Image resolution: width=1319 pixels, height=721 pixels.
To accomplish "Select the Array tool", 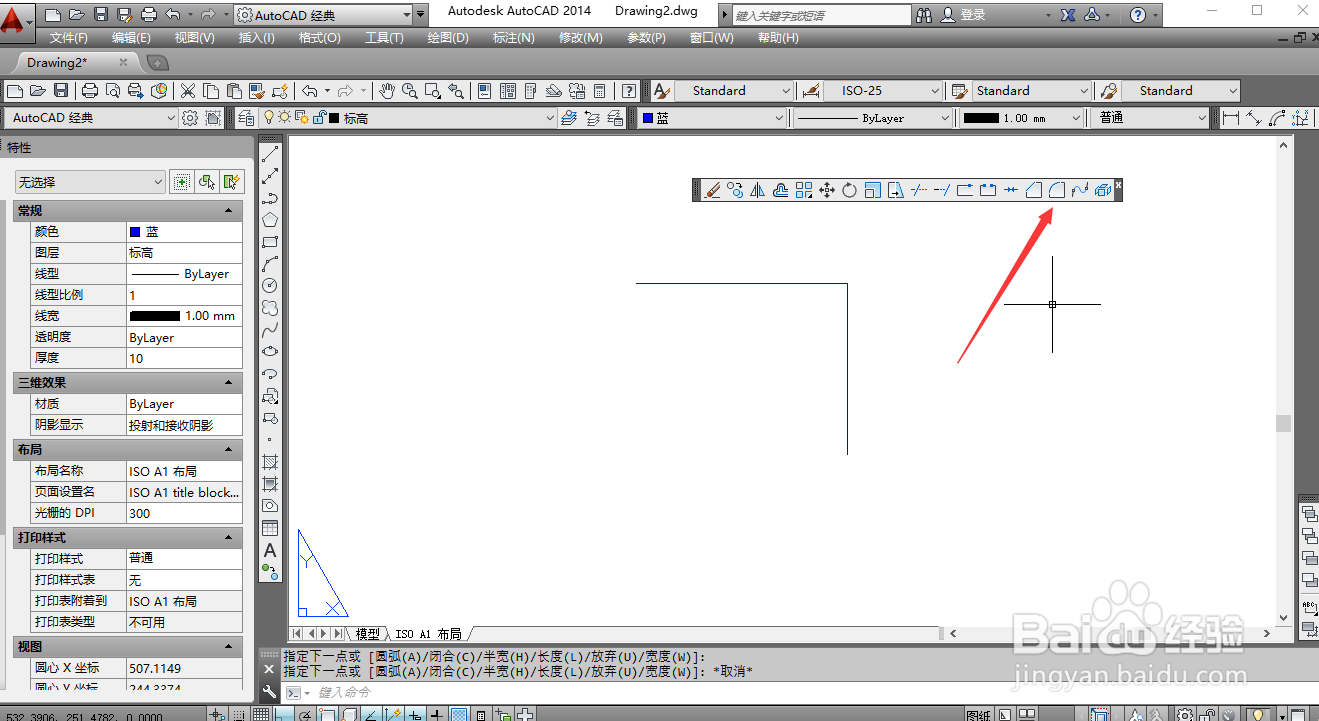I will 804,190.
